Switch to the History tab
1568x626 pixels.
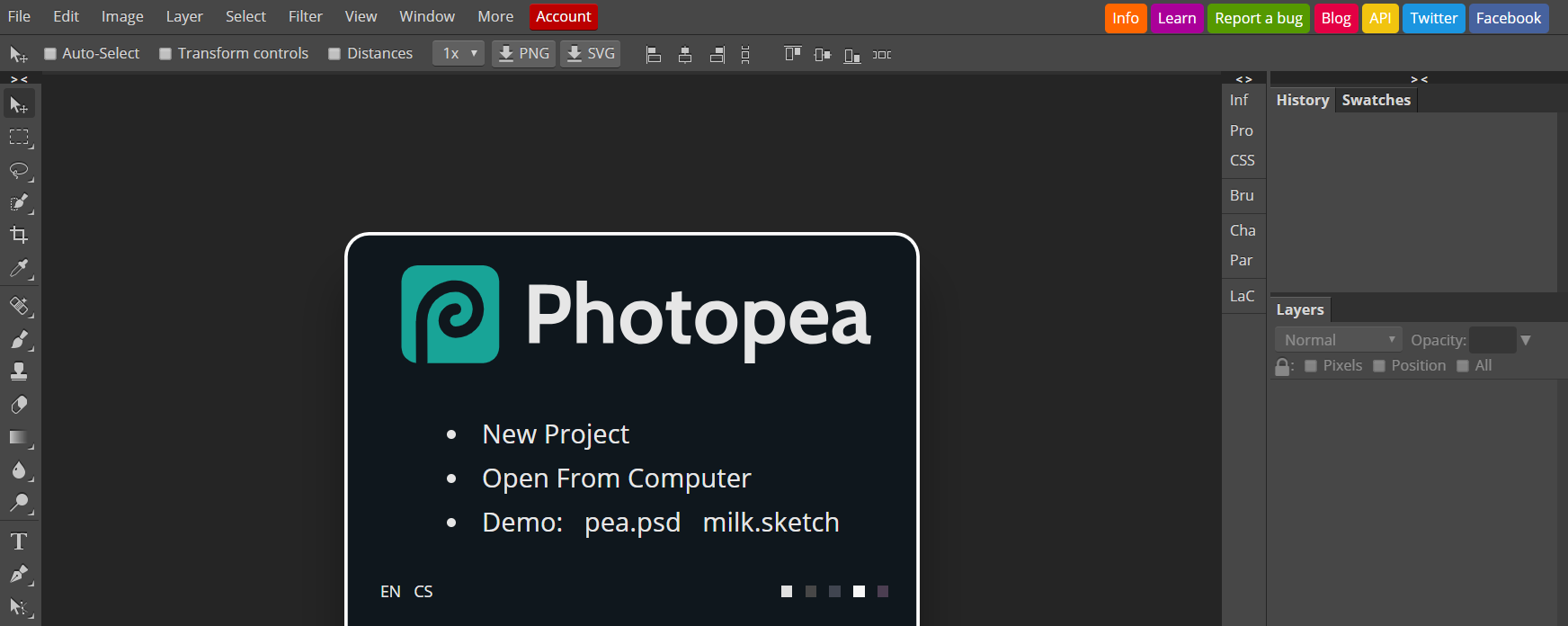coord(1303,100)
